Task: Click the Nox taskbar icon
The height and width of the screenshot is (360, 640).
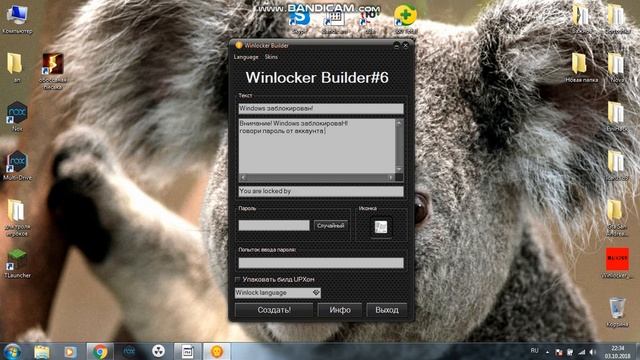Action: pos(129,351)
